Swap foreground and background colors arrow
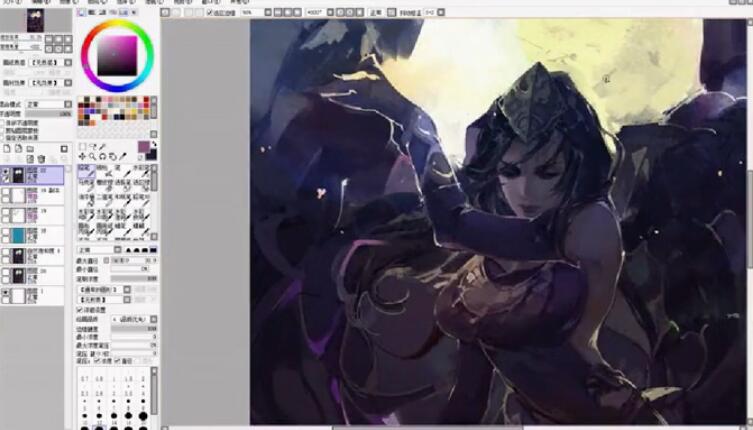This screenshot has height=430, width=753. click(154, 144)
